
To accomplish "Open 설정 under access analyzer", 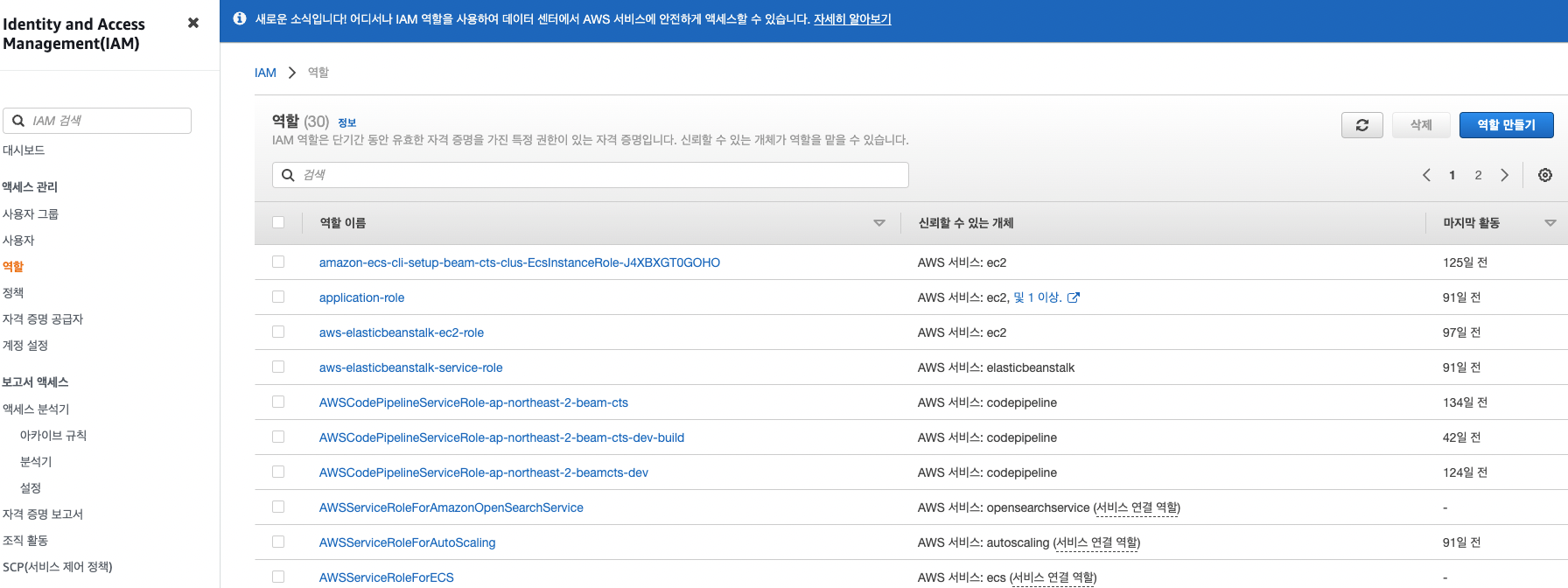I will [31, 488].
